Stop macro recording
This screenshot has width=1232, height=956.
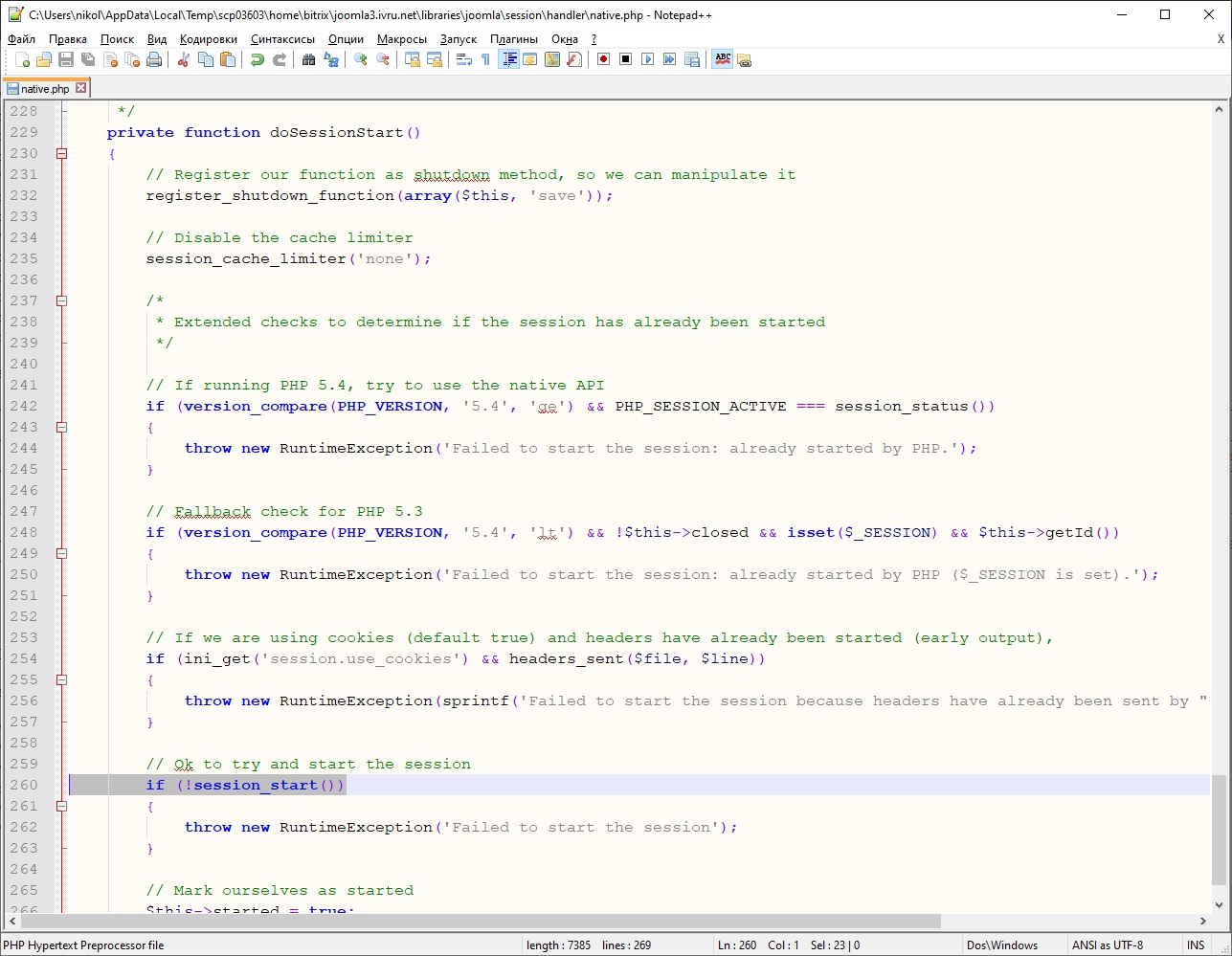coord(626,59)
